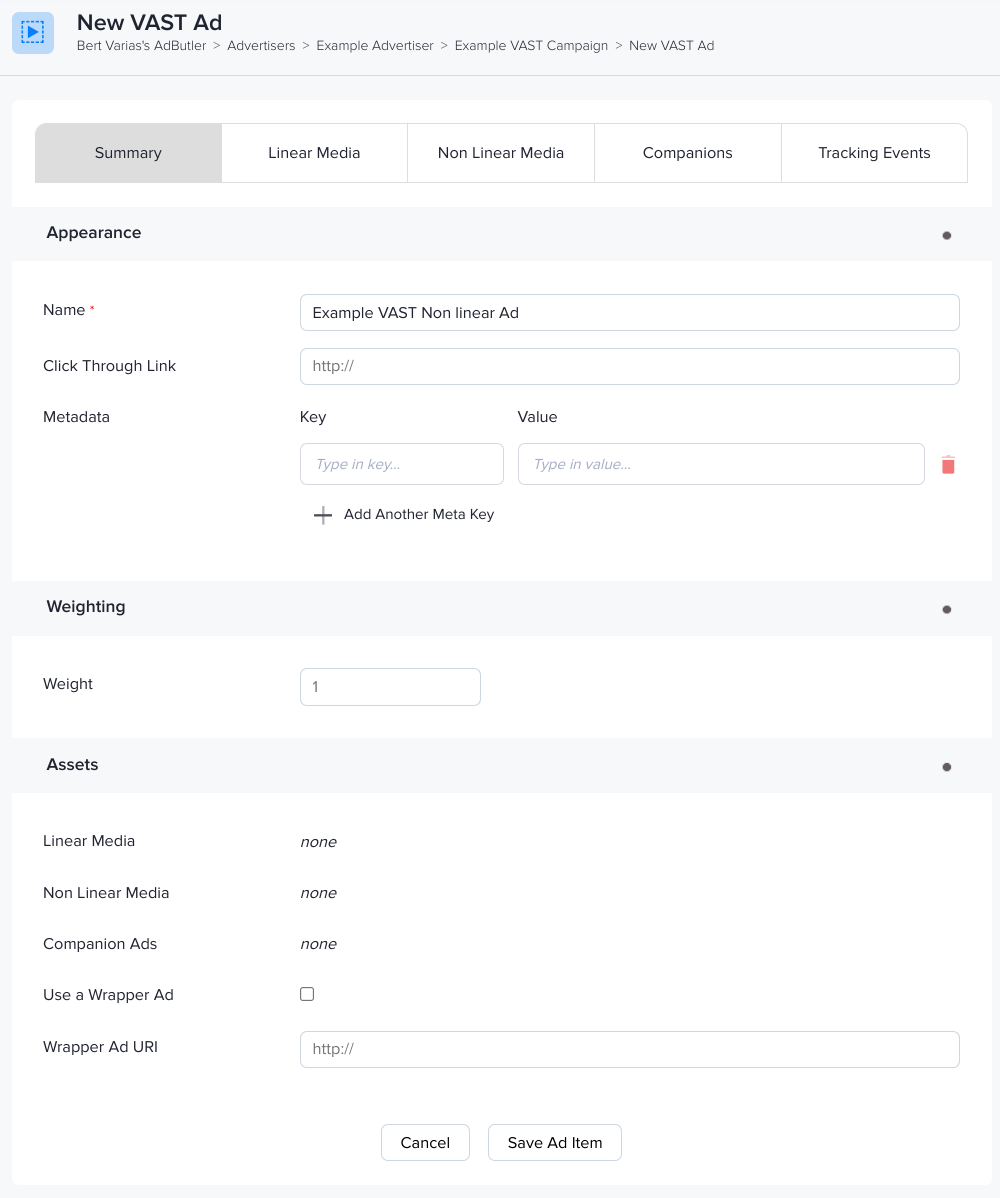This screenshot has height=1198, width=1000.
Task: Focus the Name input field
Action: pos(629,312)
